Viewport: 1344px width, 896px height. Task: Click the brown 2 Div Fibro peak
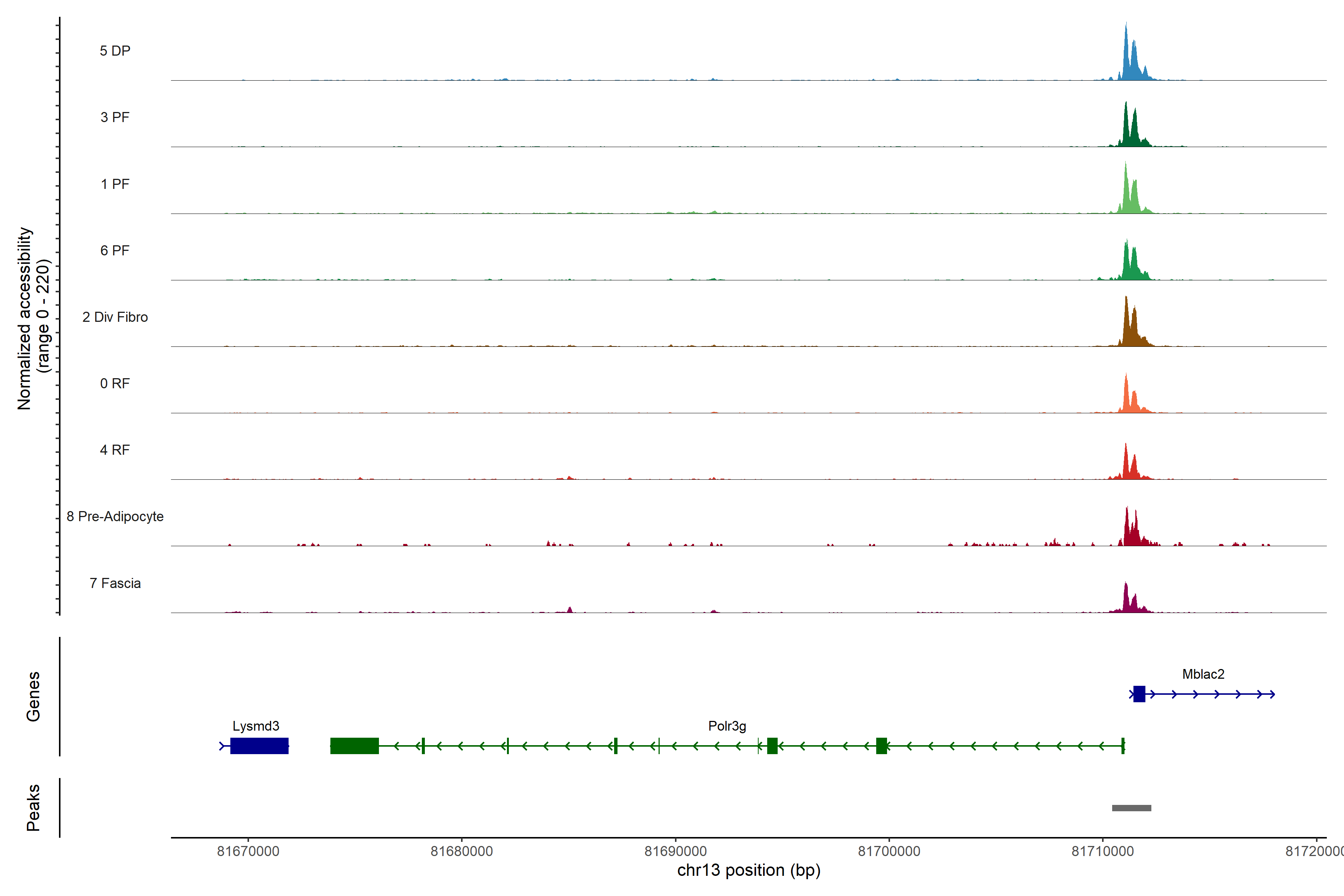[x=1127, y=329]
